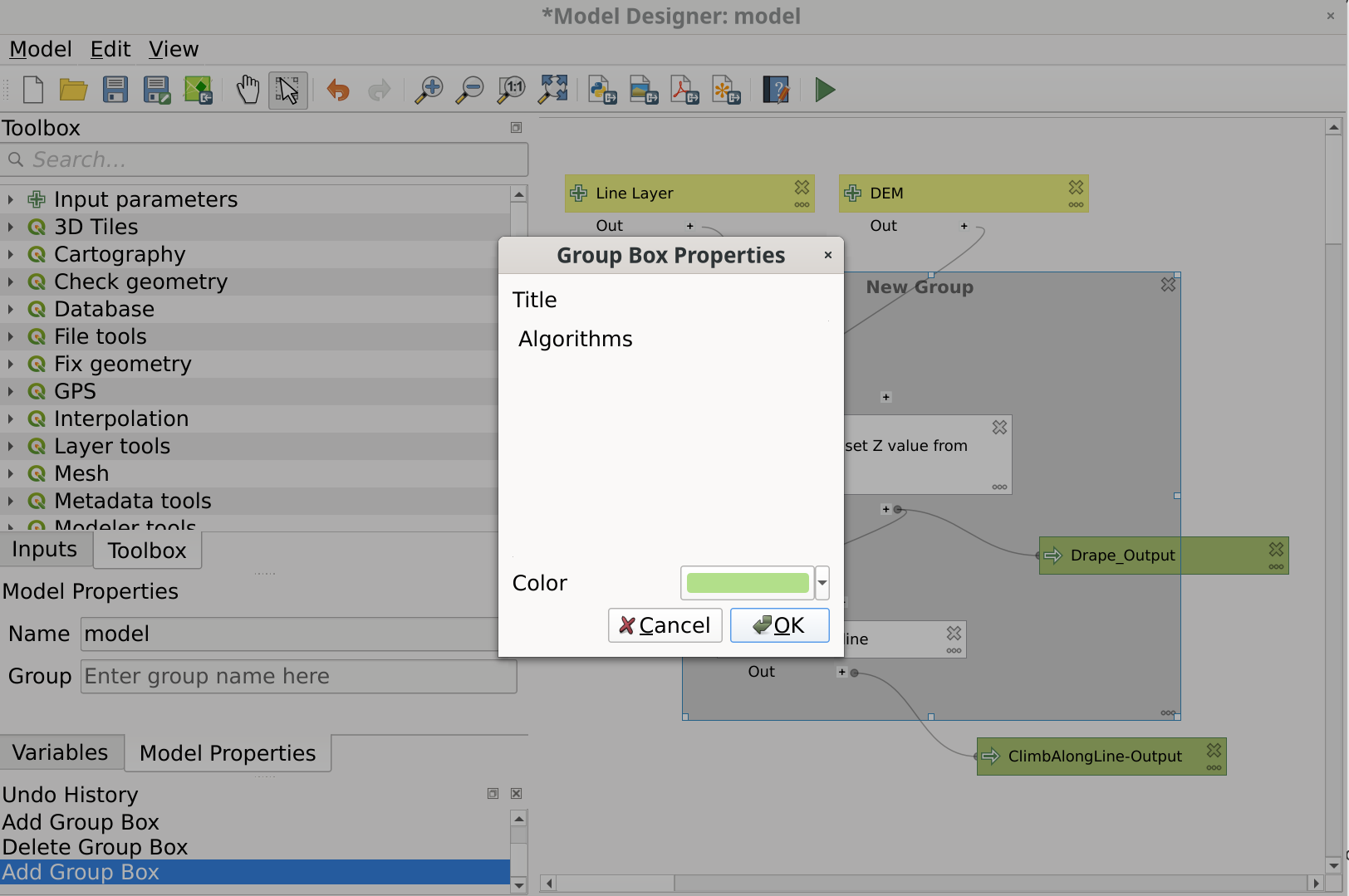The height and width of the screenshot is (896, 1349).
Task: Select the Pan hand tool
Action: point(248,90)
